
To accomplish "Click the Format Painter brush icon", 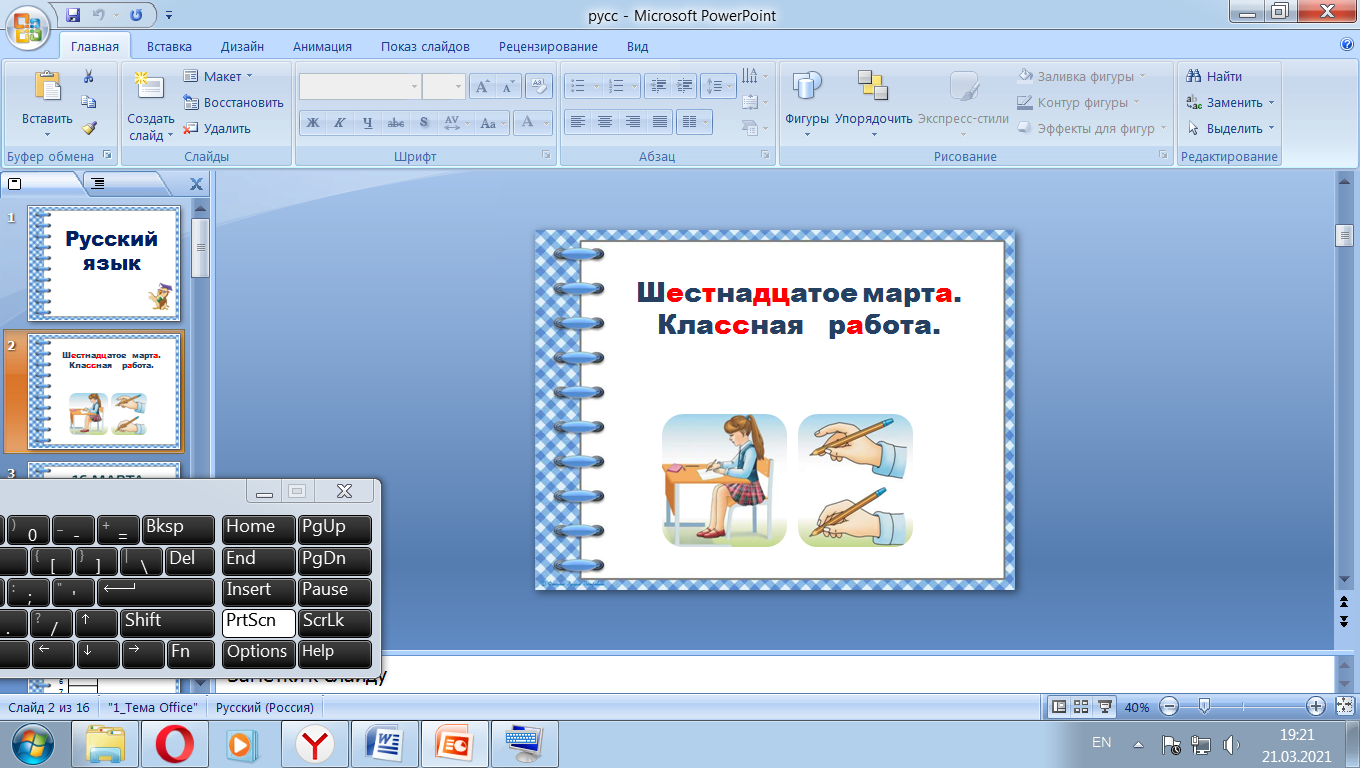I will tap(88, 128).
